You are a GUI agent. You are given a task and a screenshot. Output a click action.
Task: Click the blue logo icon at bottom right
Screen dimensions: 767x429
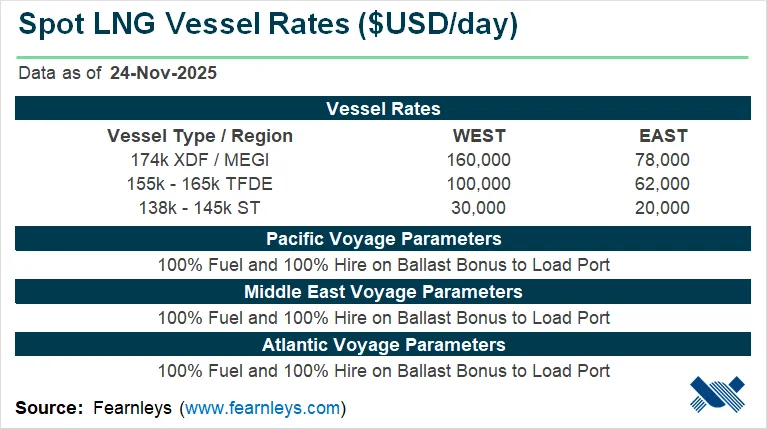[718, 395]
